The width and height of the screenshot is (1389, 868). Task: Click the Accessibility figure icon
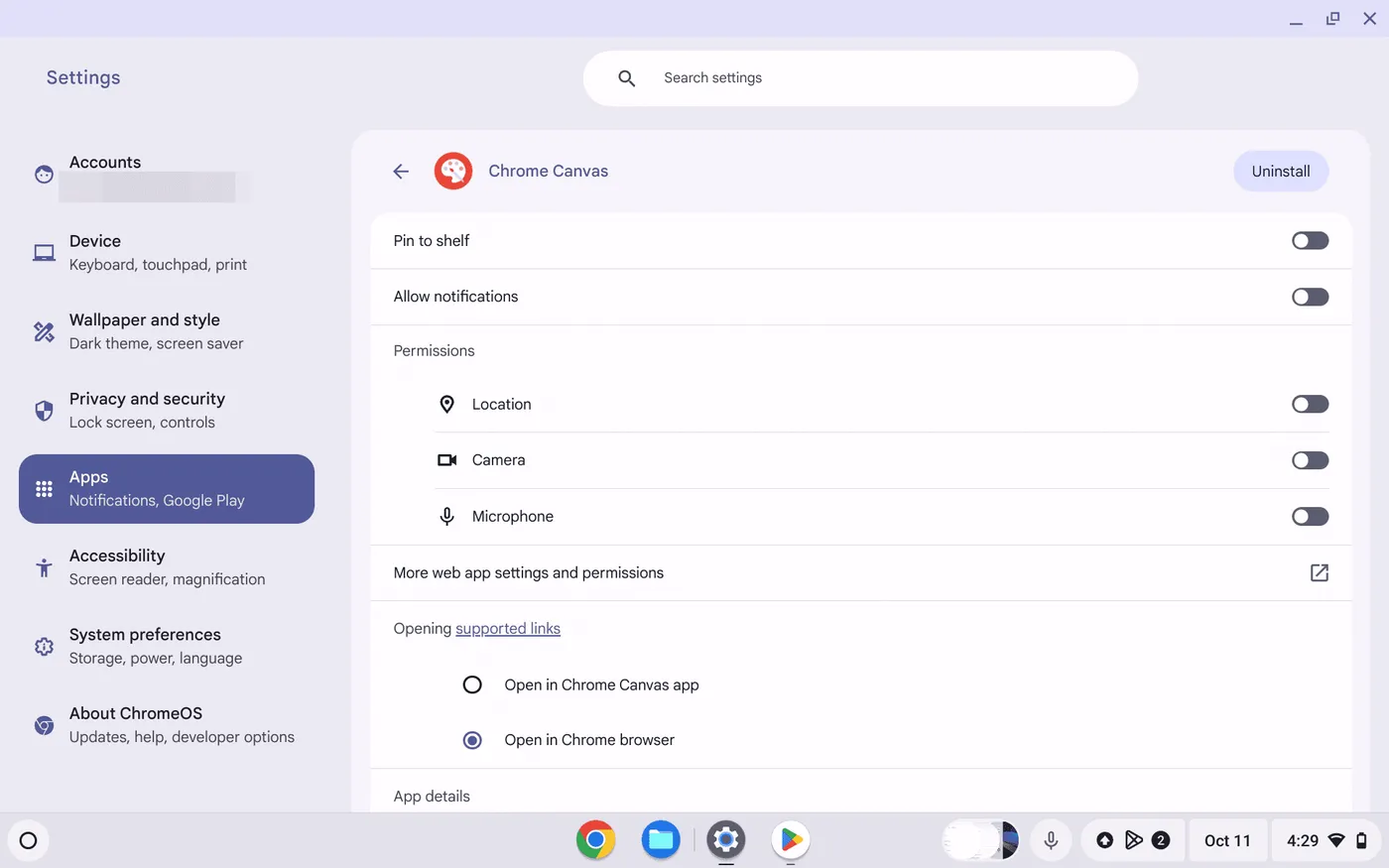[x=44, y=567]
